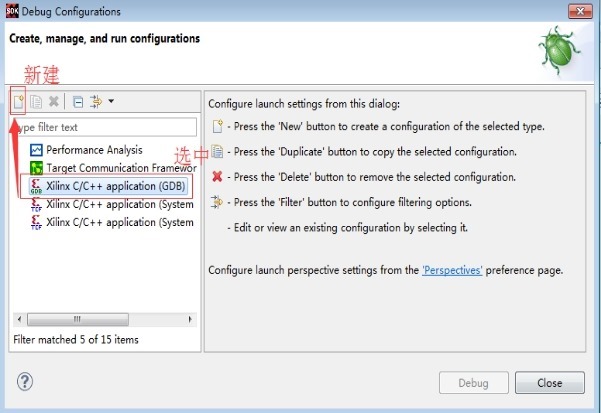Click 'Filter matched 5 of 15 items' text
The image size is (601, 413).
[x=76, y=339]
